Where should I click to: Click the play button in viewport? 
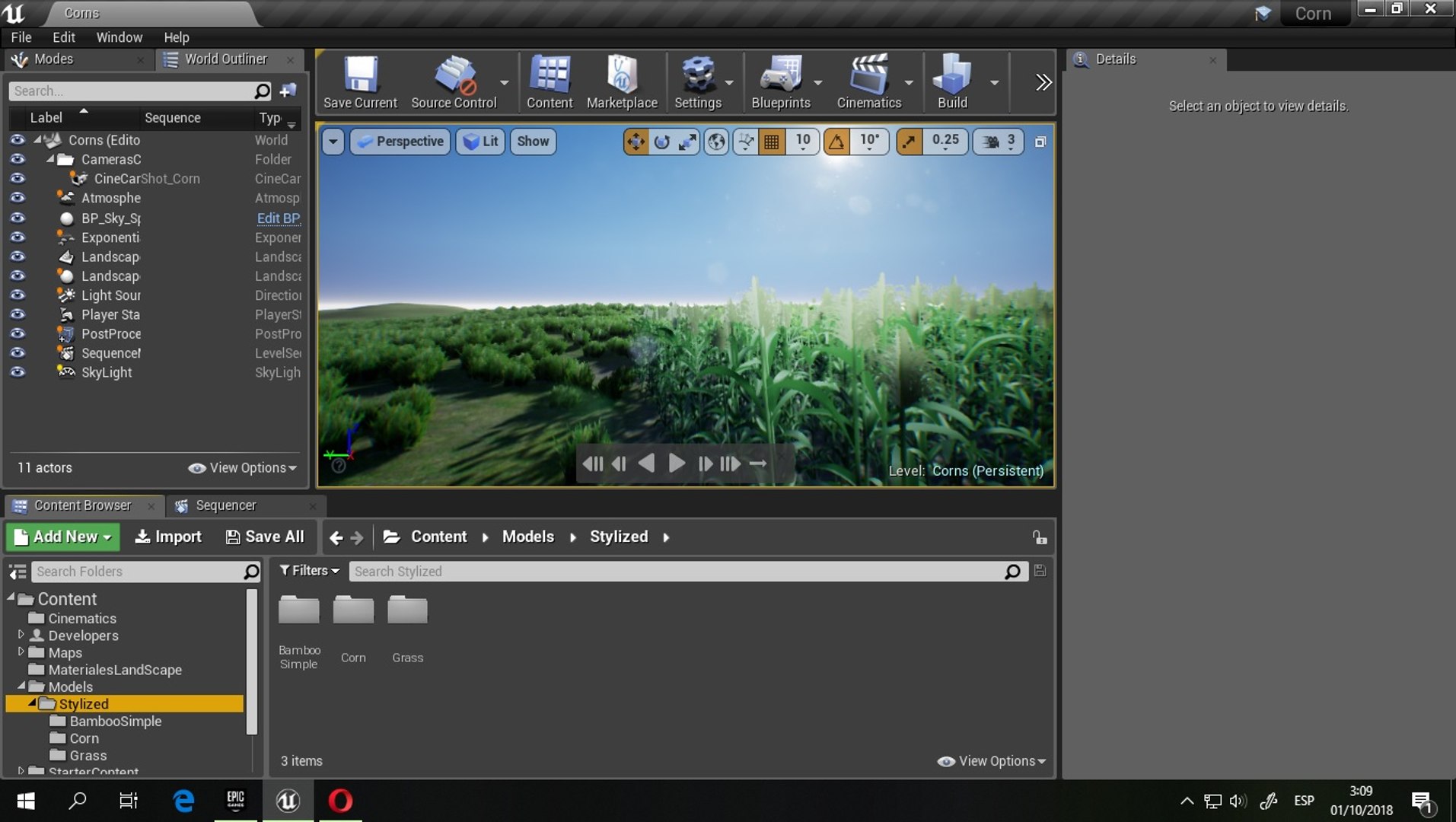676,463
